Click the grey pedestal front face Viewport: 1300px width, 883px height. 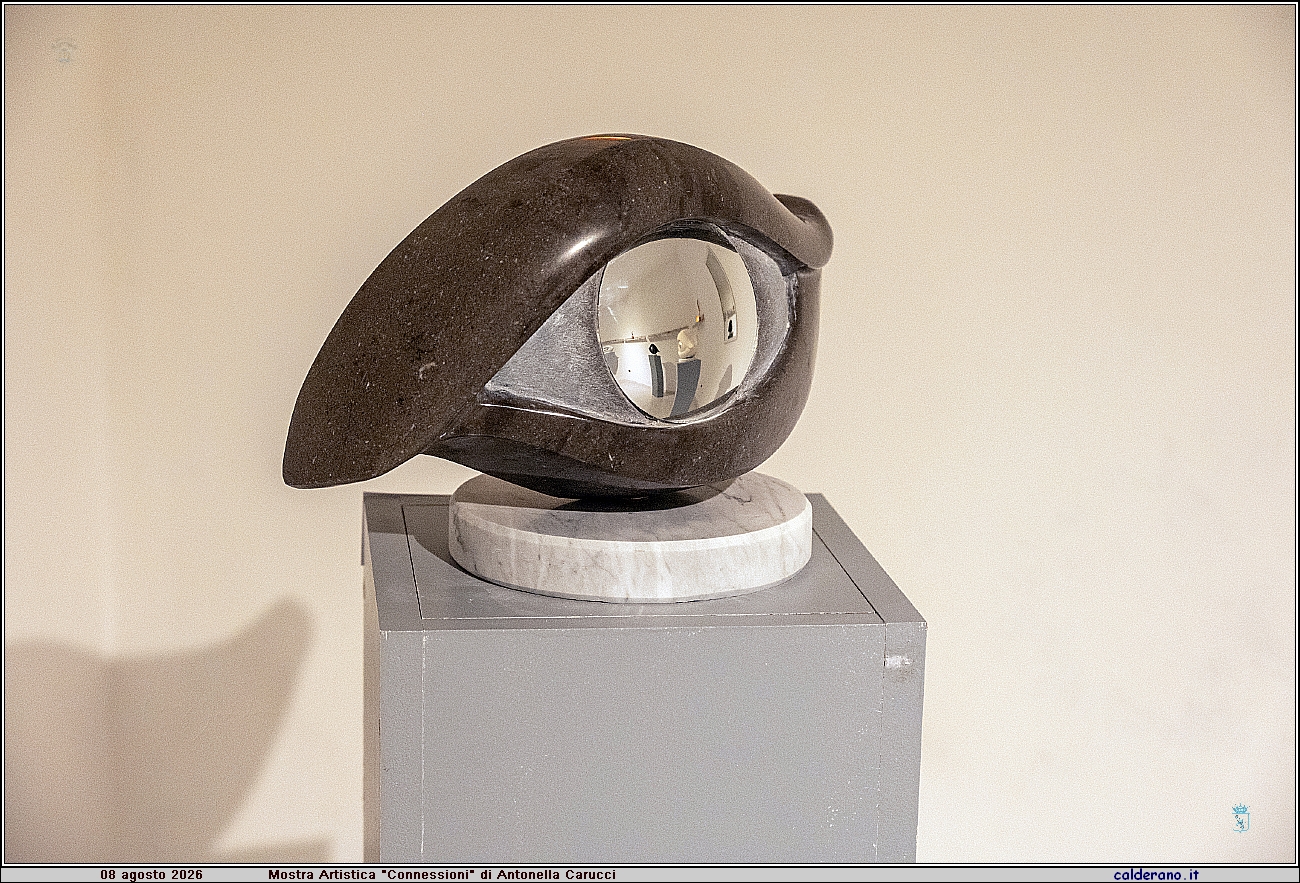tap(652, 742)
